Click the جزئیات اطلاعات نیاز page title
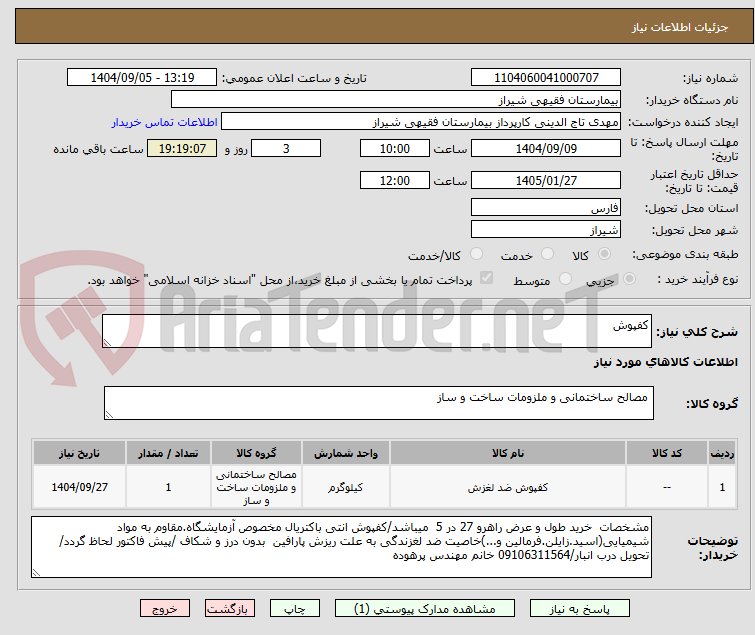 click(680, 27)
